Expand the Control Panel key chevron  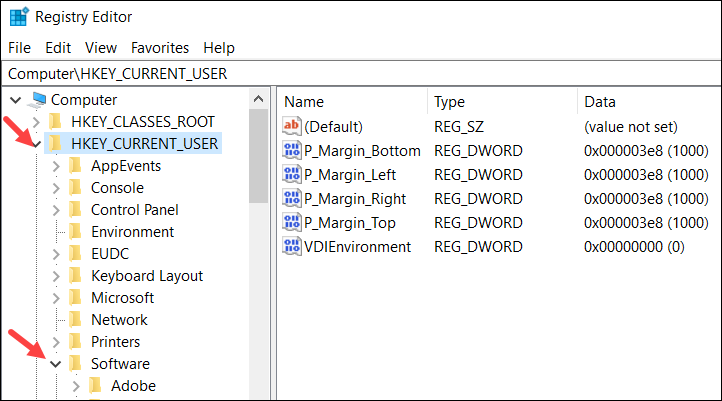click(56, 210)
